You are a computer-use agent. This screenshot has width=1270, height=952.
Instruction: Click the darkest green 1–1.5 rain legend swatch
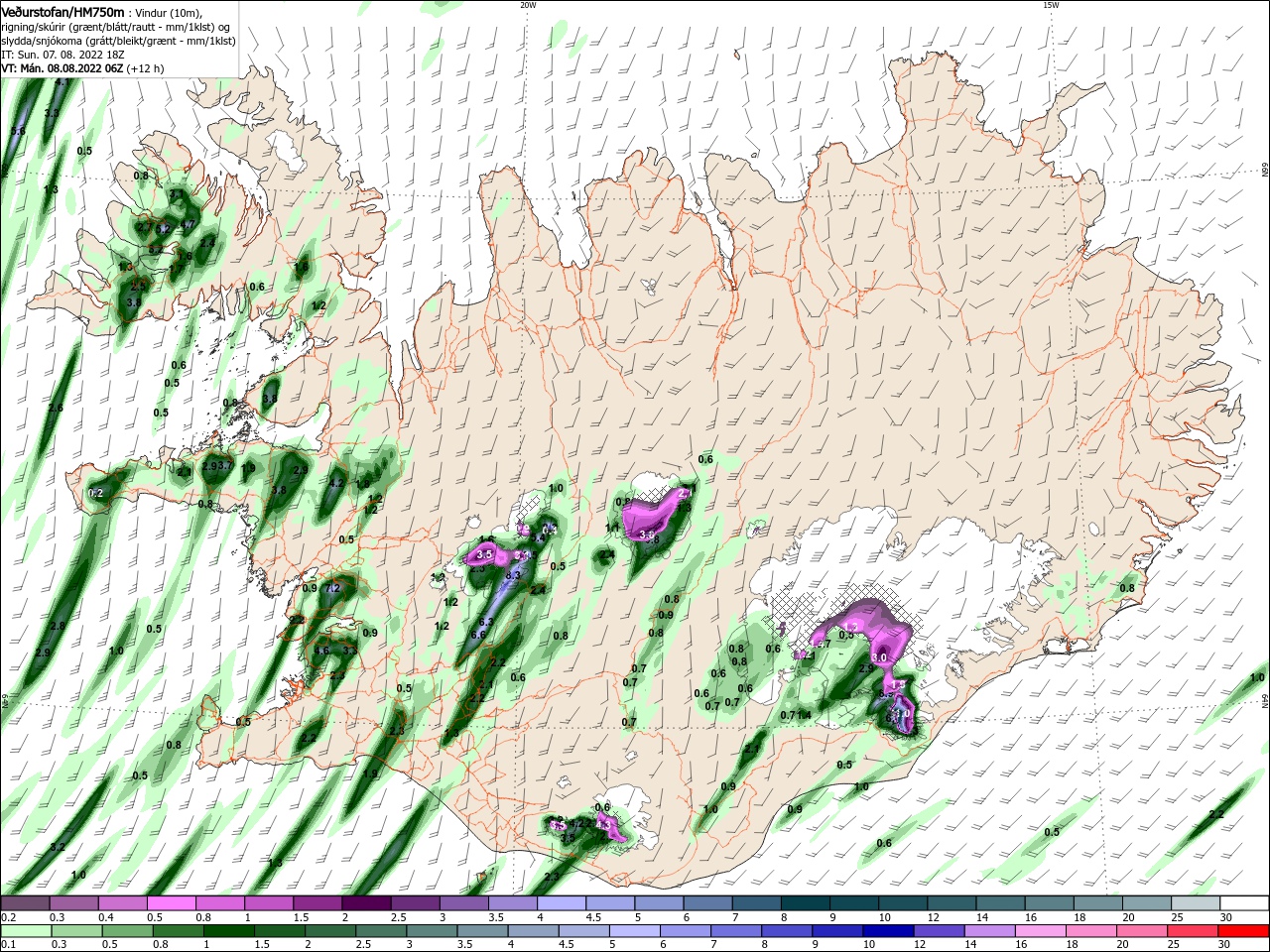(x=229, y=931)
